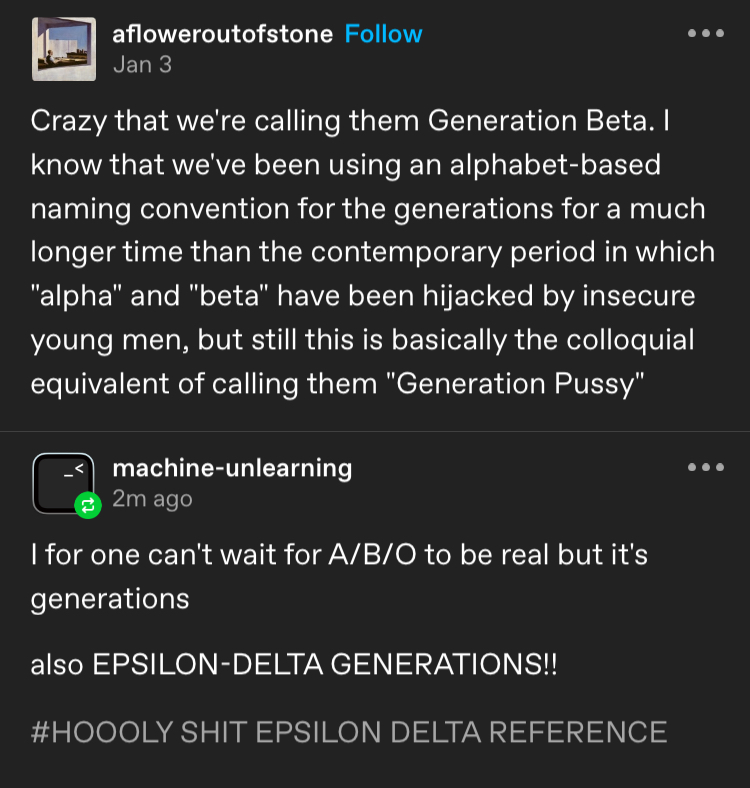
Task: Open machine-unlearning's blog via username
Action: [232, 467]
